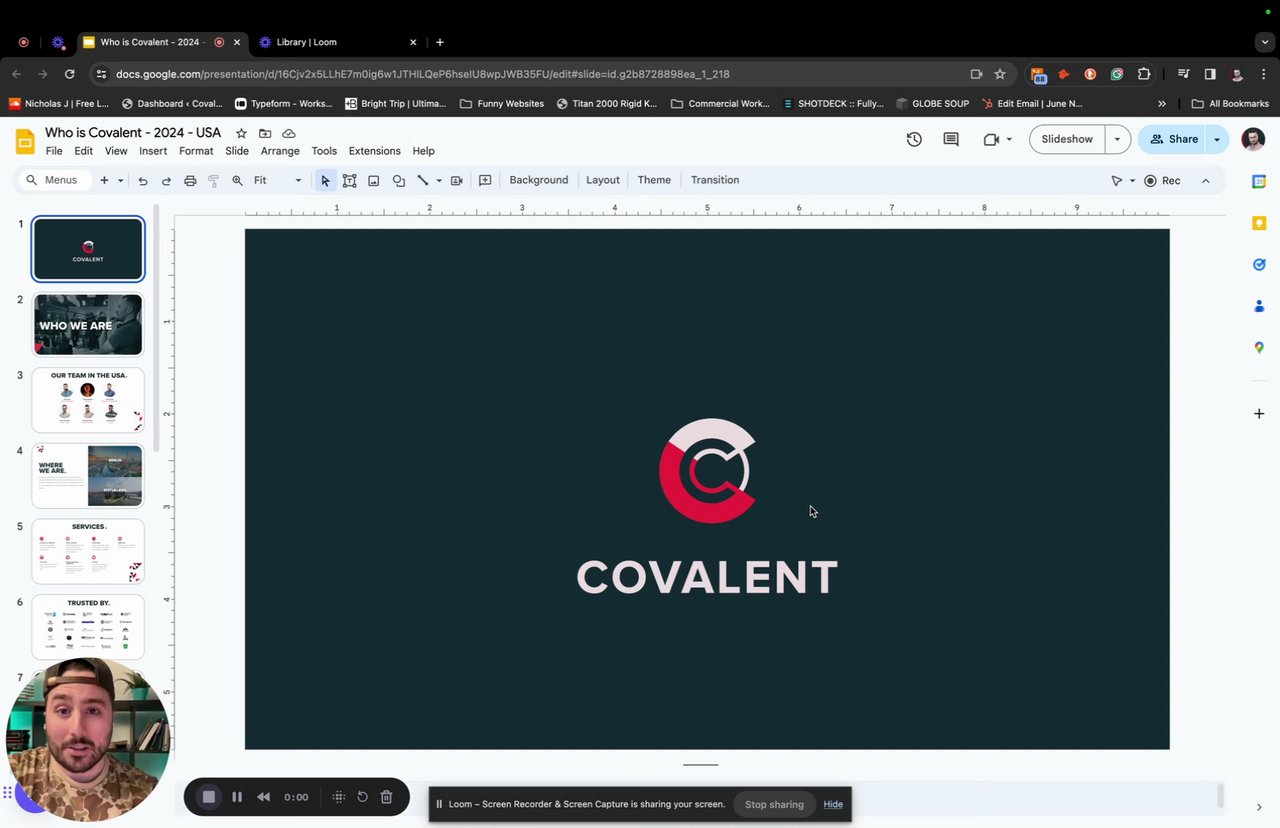Open the zoom level Fit dropdown
The width and height of the screenshot is (1280, 828).
[277, 181]
